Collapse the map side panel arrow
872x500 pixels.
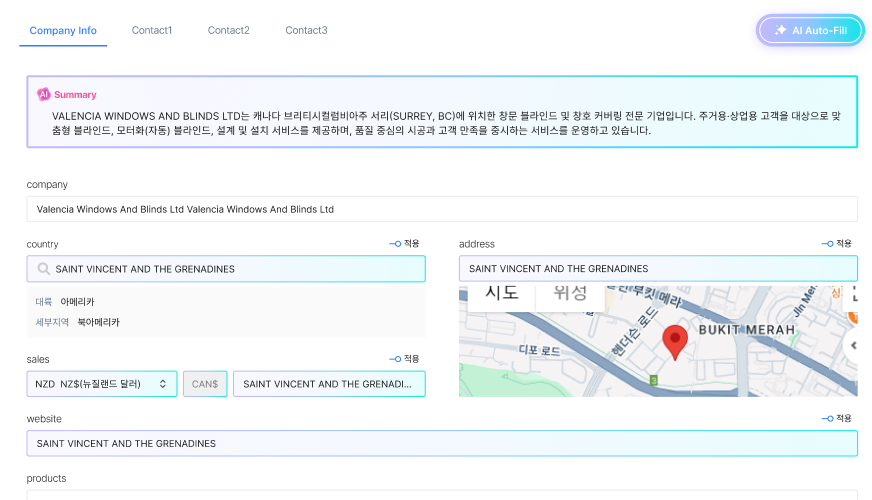point(853,345)
